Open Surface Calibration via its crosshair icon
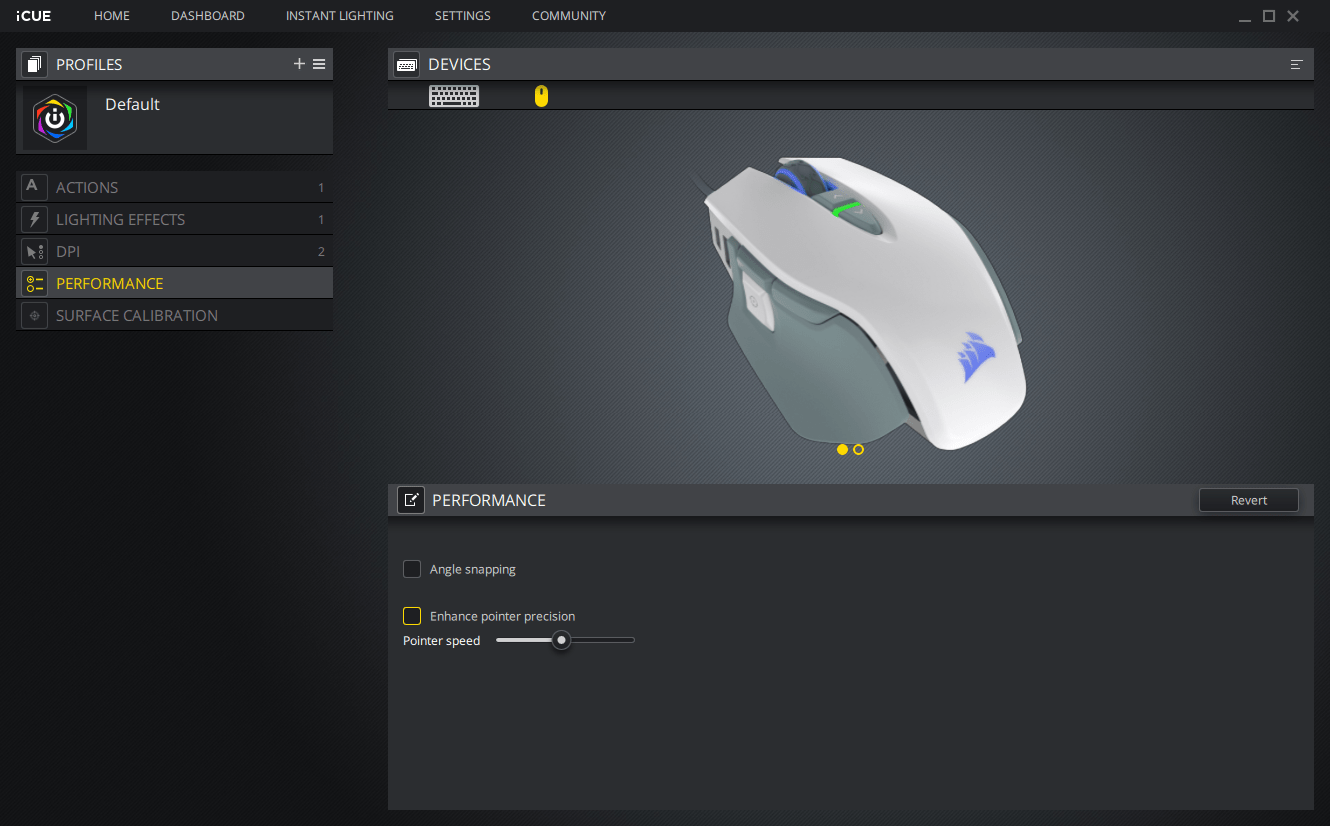This screenshot has width=1330, height=826. pyautogui.click(x=34, y=315)
